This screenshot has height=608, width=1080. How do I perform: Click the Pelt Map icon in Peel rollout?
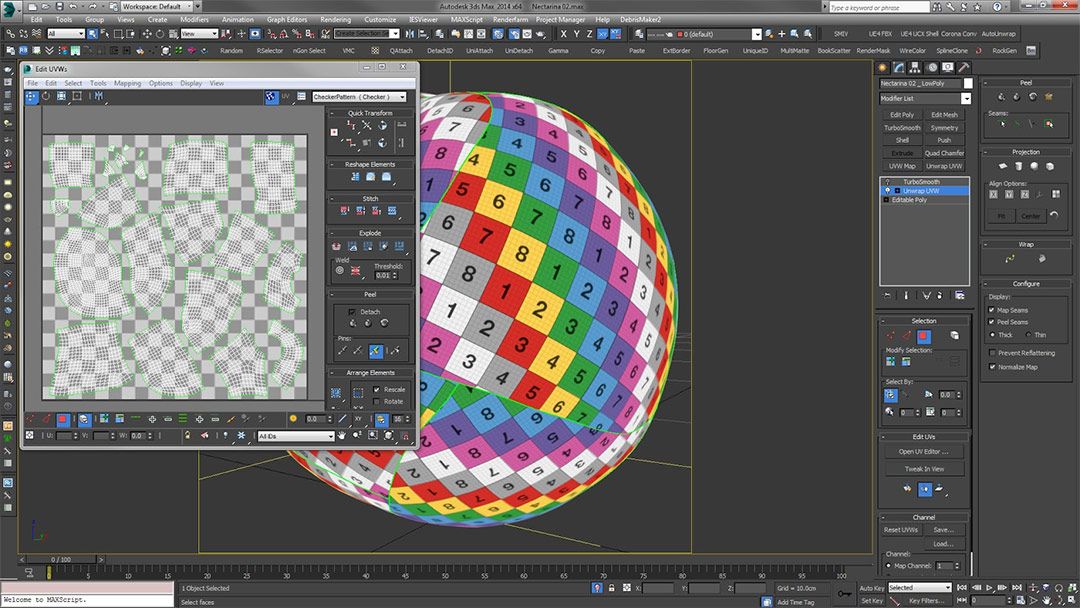(1049, 97)
